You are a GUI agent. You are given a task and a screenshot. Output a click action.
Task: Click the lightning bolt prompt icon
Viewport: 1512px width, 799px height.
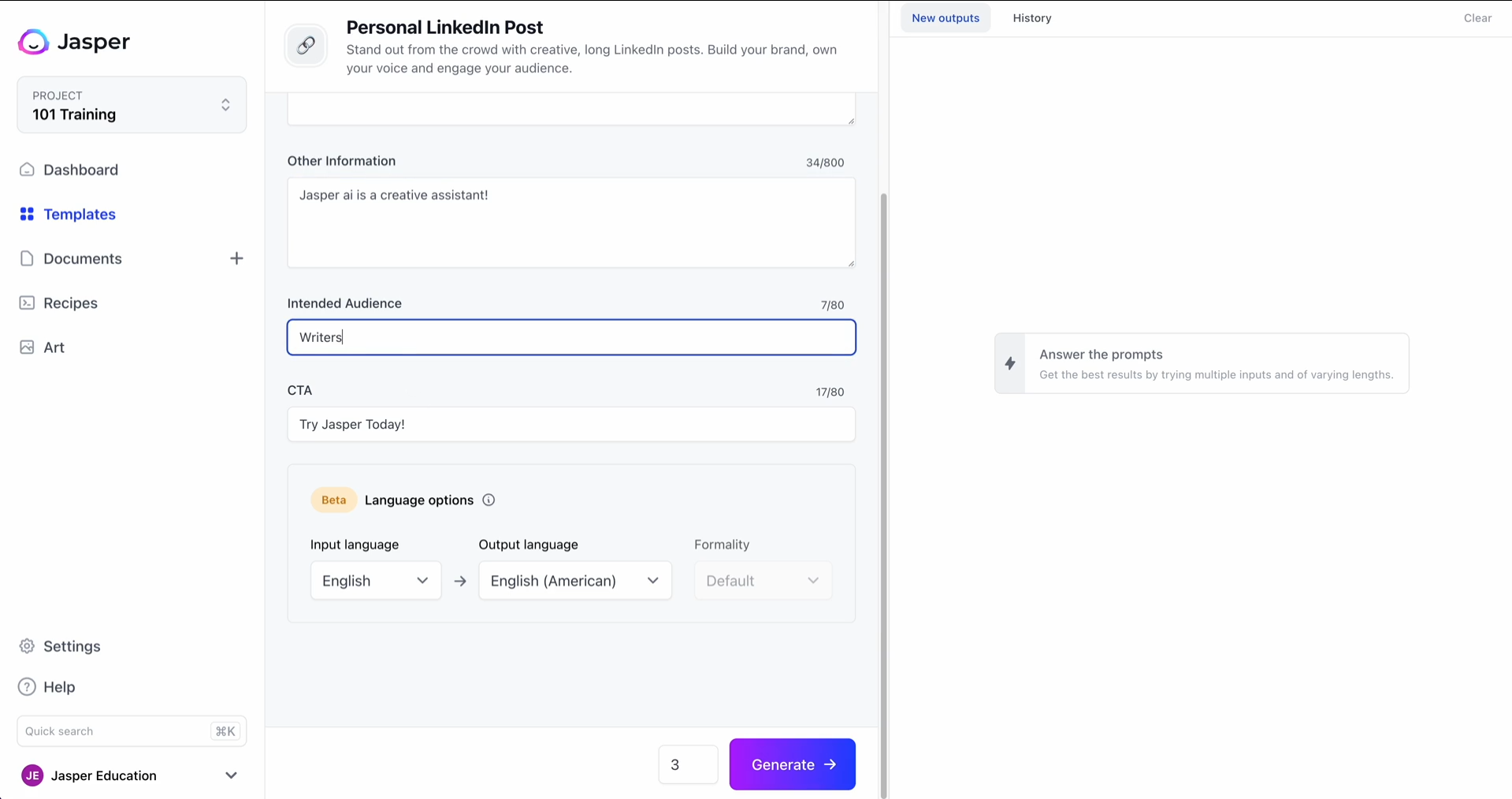(x=1010, y=363)
